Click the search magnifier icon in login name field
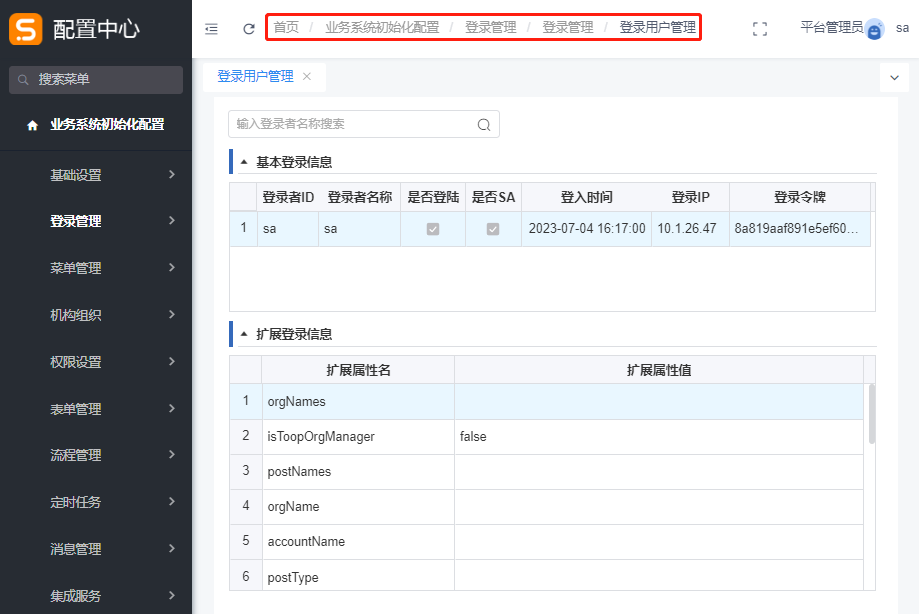This screenshot has height=614, width=920. pyautogui.click(x=484, y=125)
